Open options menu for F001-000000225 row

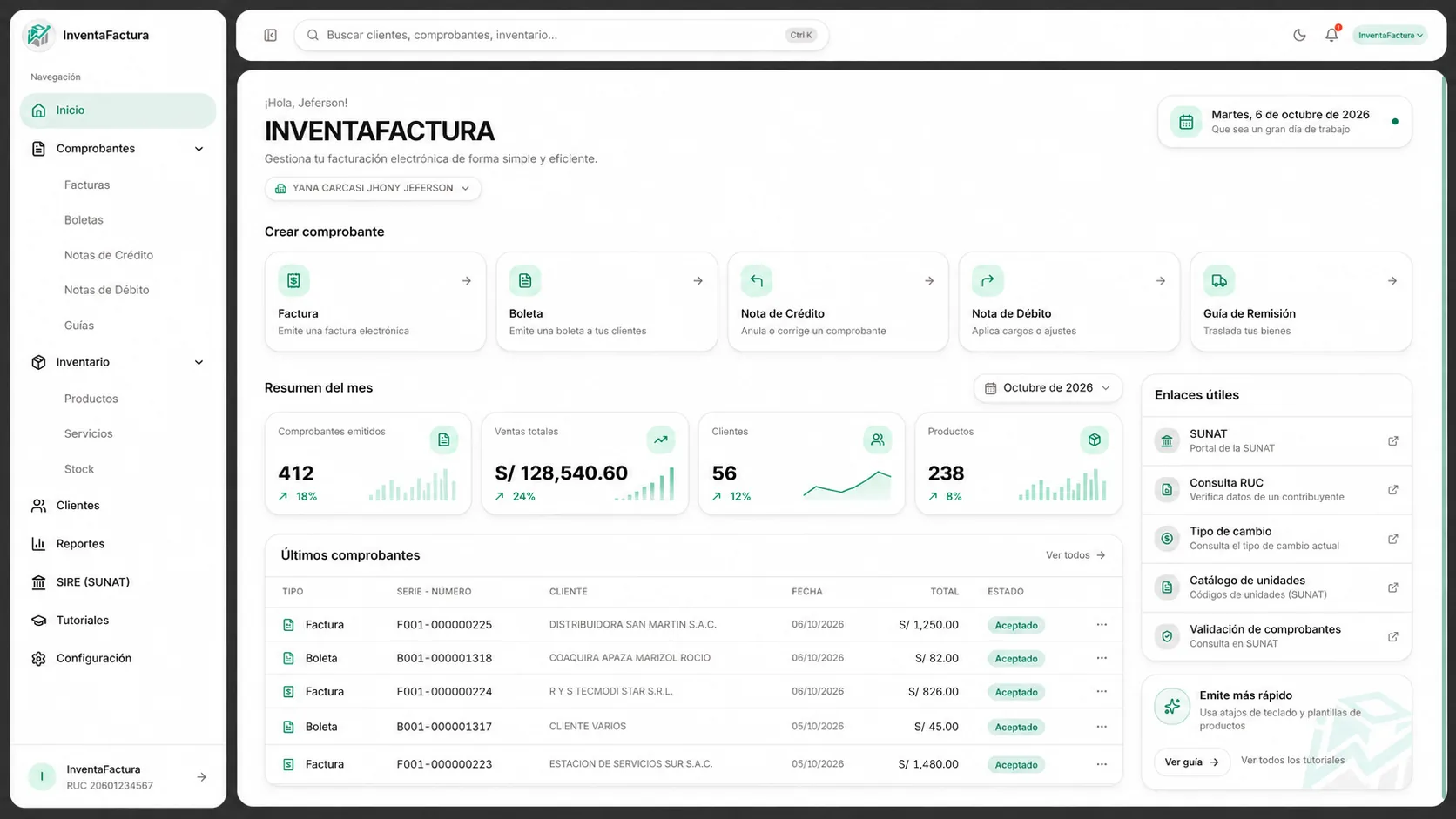[1102, 625]
